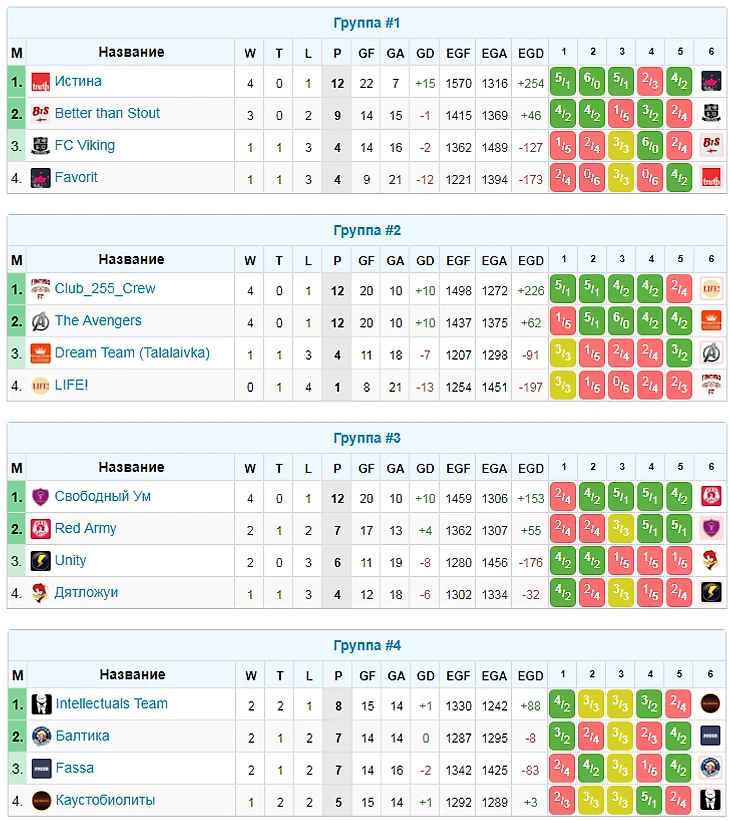Click the yellow 3/3 result in Favorit row

point(622,178)
